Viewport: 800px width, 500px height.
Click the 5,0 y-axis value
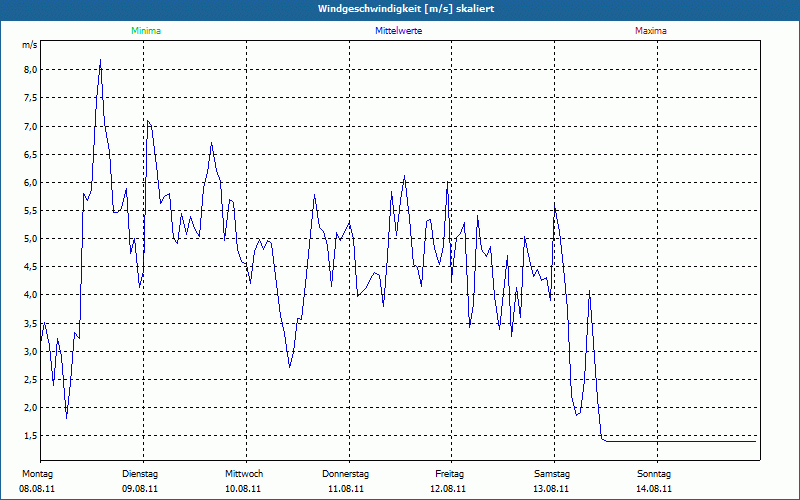(31, 239)
